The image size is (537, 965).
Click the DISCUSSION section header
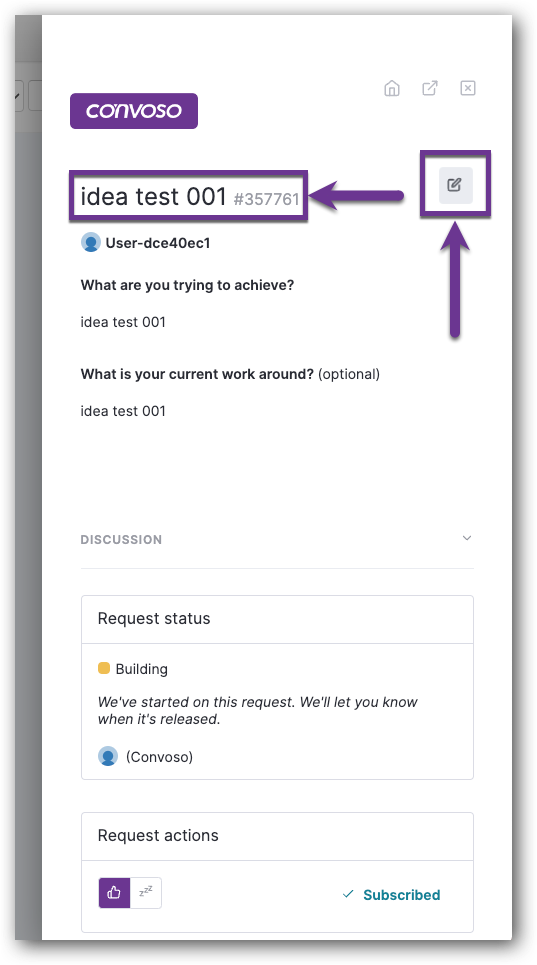[x=121, y=540]
